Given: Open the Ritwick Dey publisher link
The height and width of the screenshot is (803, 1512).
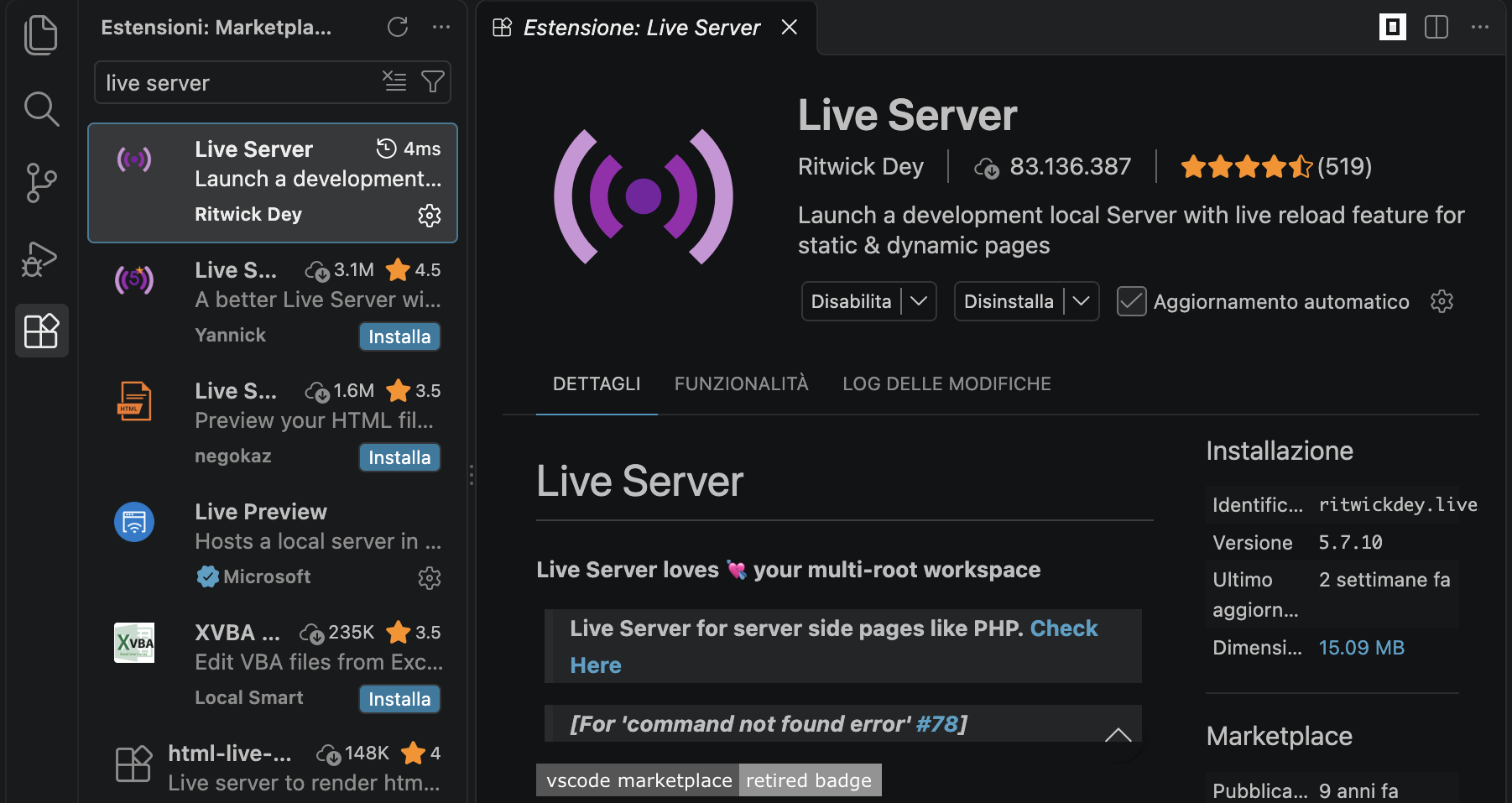Looking at the screenshot, I should tap(861, 167).
